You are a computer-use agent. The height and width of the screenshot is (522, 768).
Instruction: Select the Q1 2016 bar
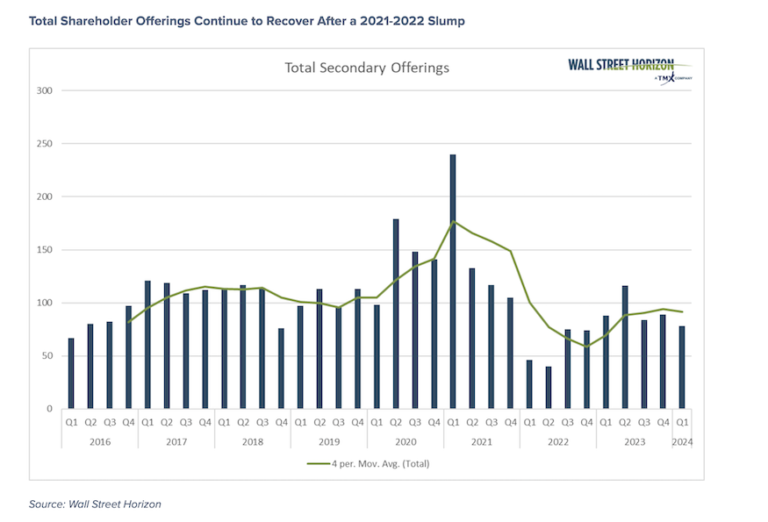pyautogui.click(x=71, y=373)
